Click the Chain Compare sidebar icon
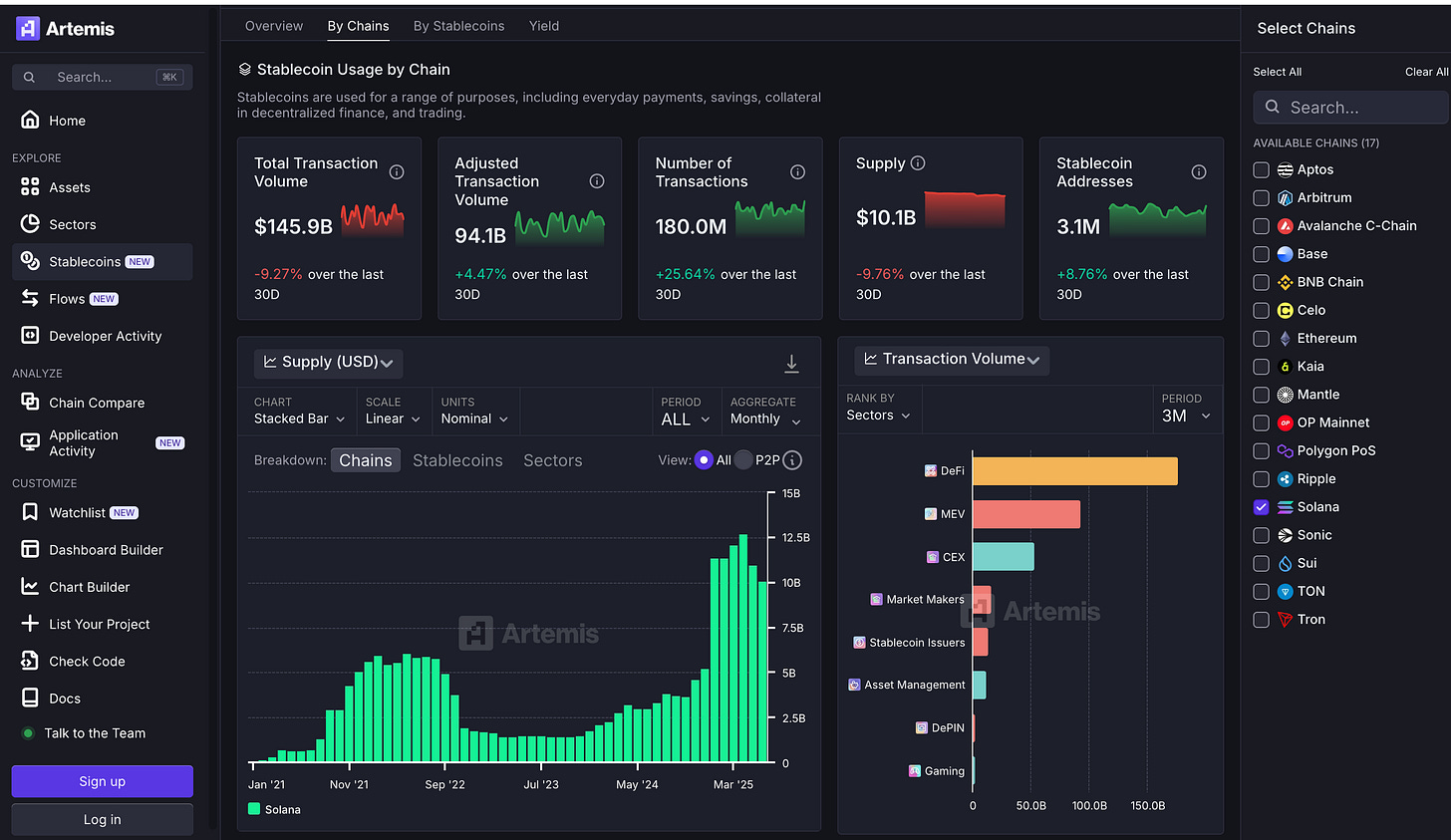Screen dimensions: 1451x840 [x=30, y=402]
